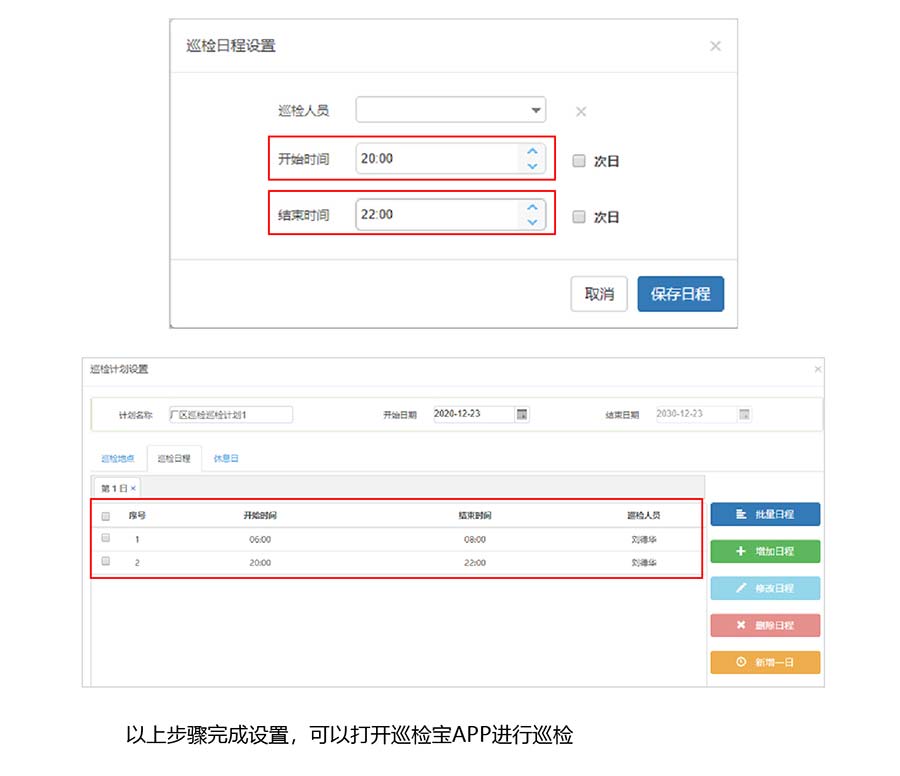Close the 巡检日程设置 dialog

coord(715,46)
